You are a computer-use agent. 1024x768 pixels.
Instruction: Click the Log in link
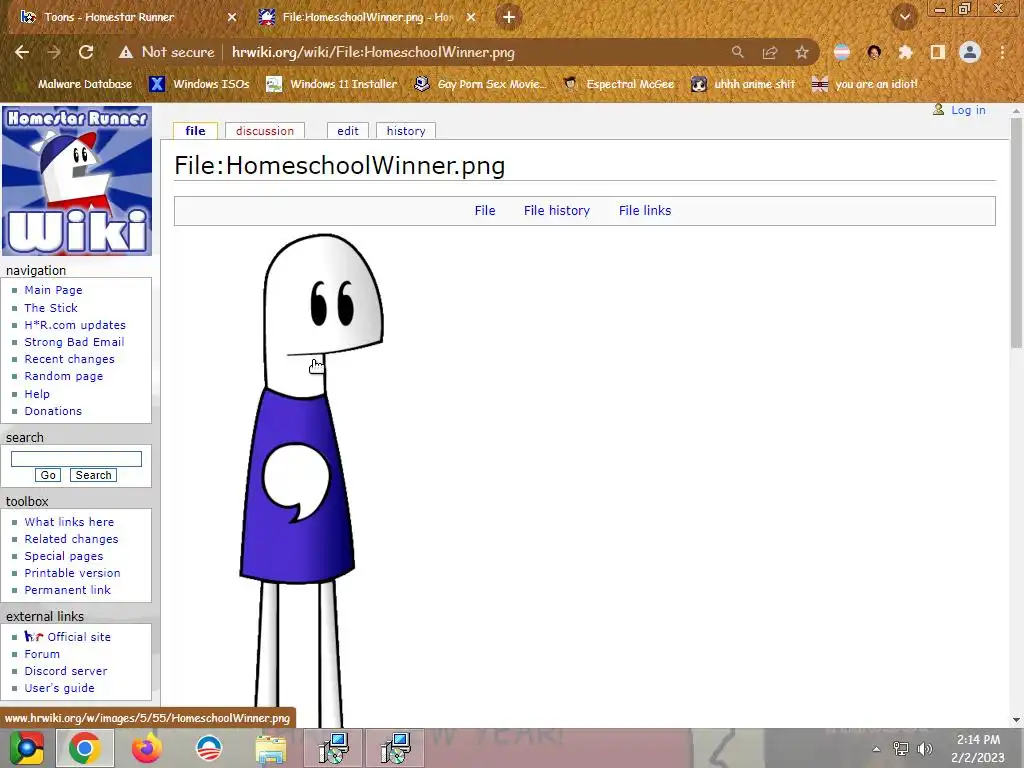(x=968, y=110)
